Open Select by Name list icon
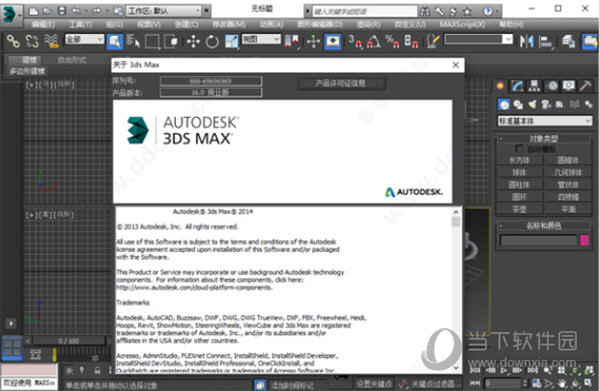This screenshot has height=391, width=600. pos(133,41)
